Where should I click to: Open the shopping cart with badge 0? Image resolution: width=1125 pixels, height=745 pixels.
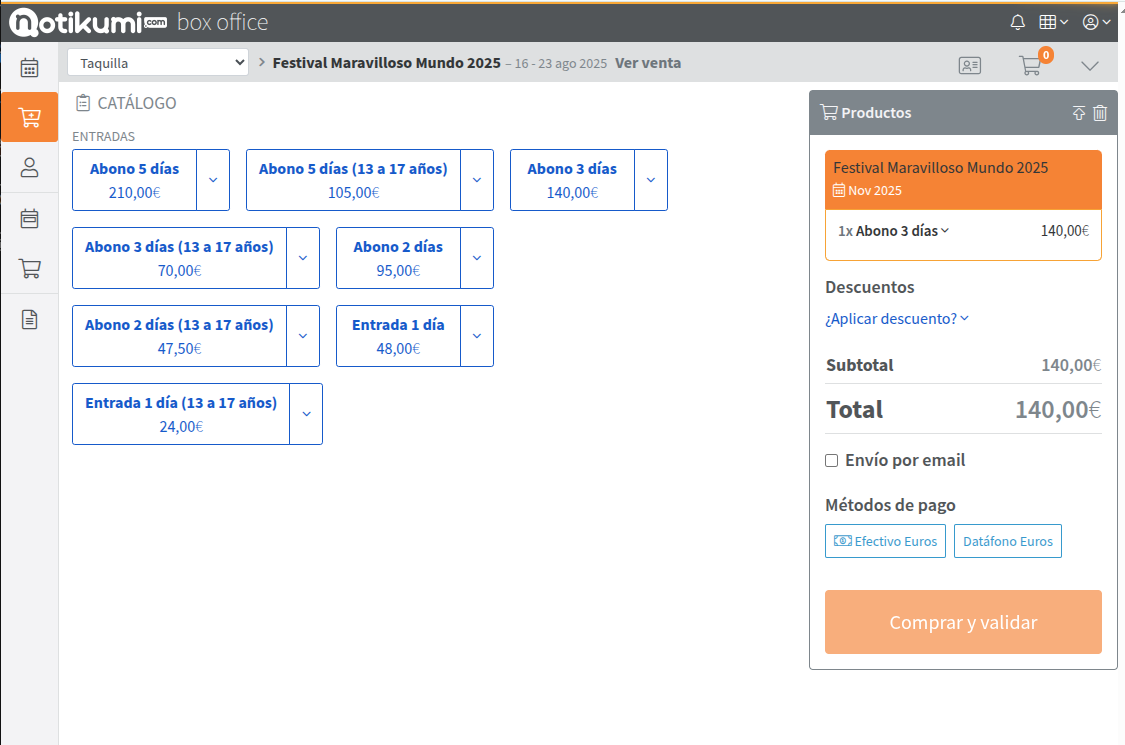pos(1030,66)
